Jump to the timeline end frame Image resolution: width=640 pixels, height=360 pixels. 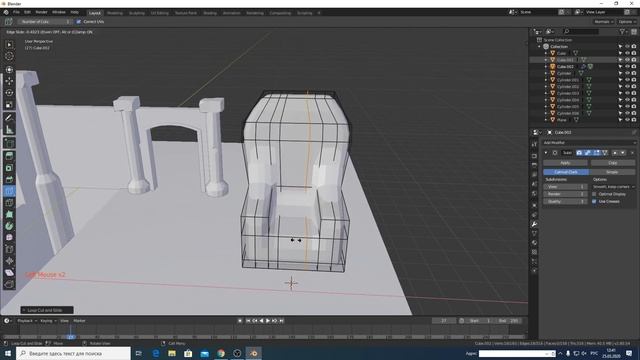(x=281, y=321)
